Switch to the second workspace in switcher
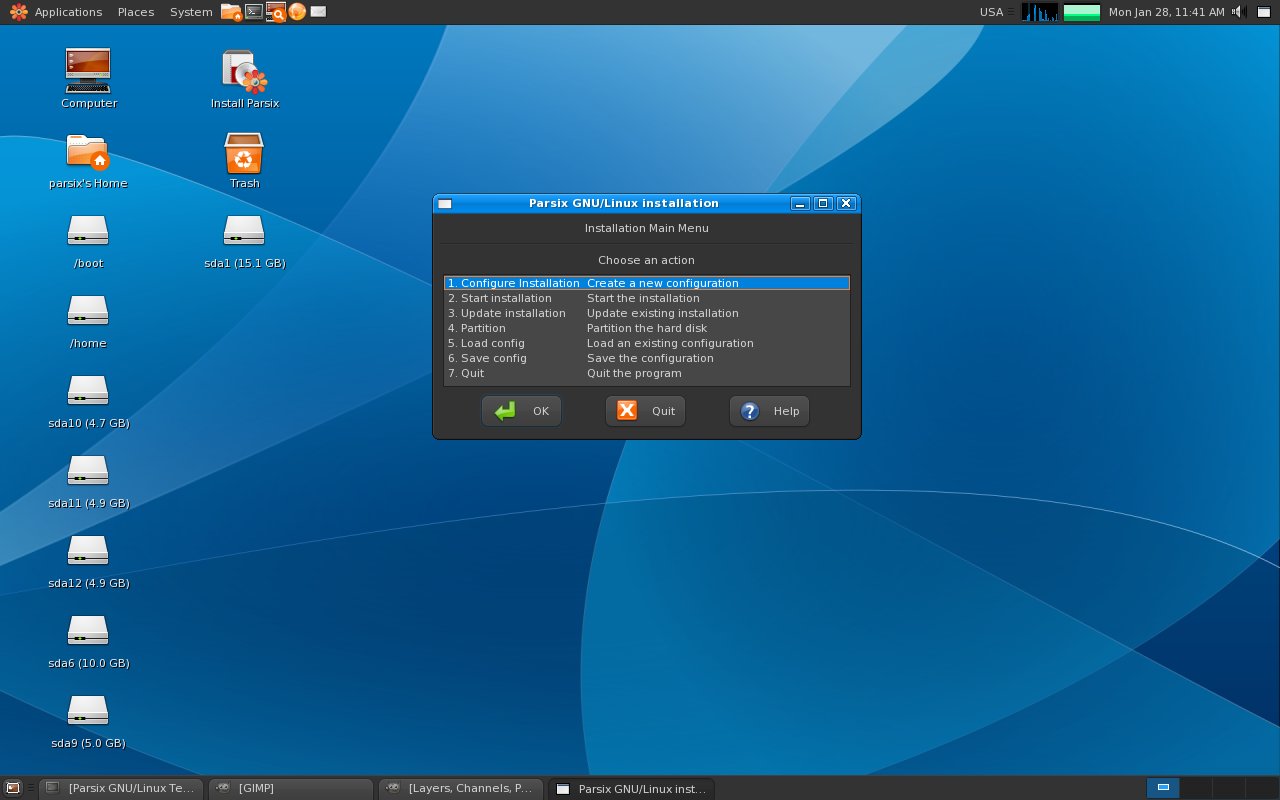This screenshot has height=800, width=1280. click(1196, 788)
